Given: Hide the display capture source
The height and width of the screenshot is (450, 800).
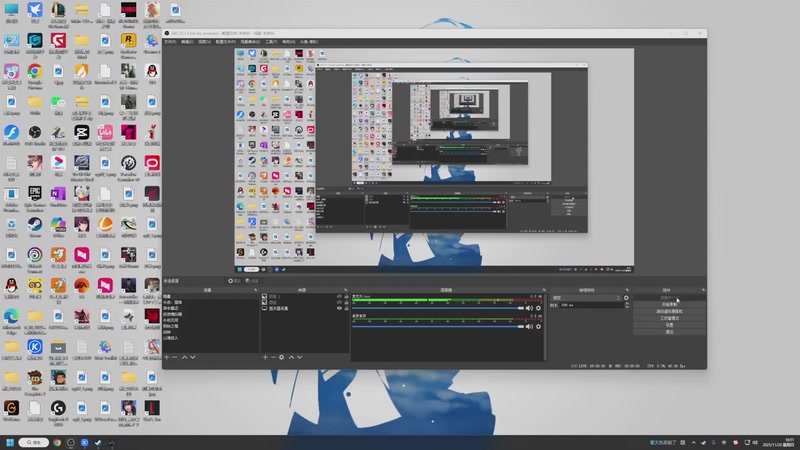Looking at the screenshot, I should point(339,309).
